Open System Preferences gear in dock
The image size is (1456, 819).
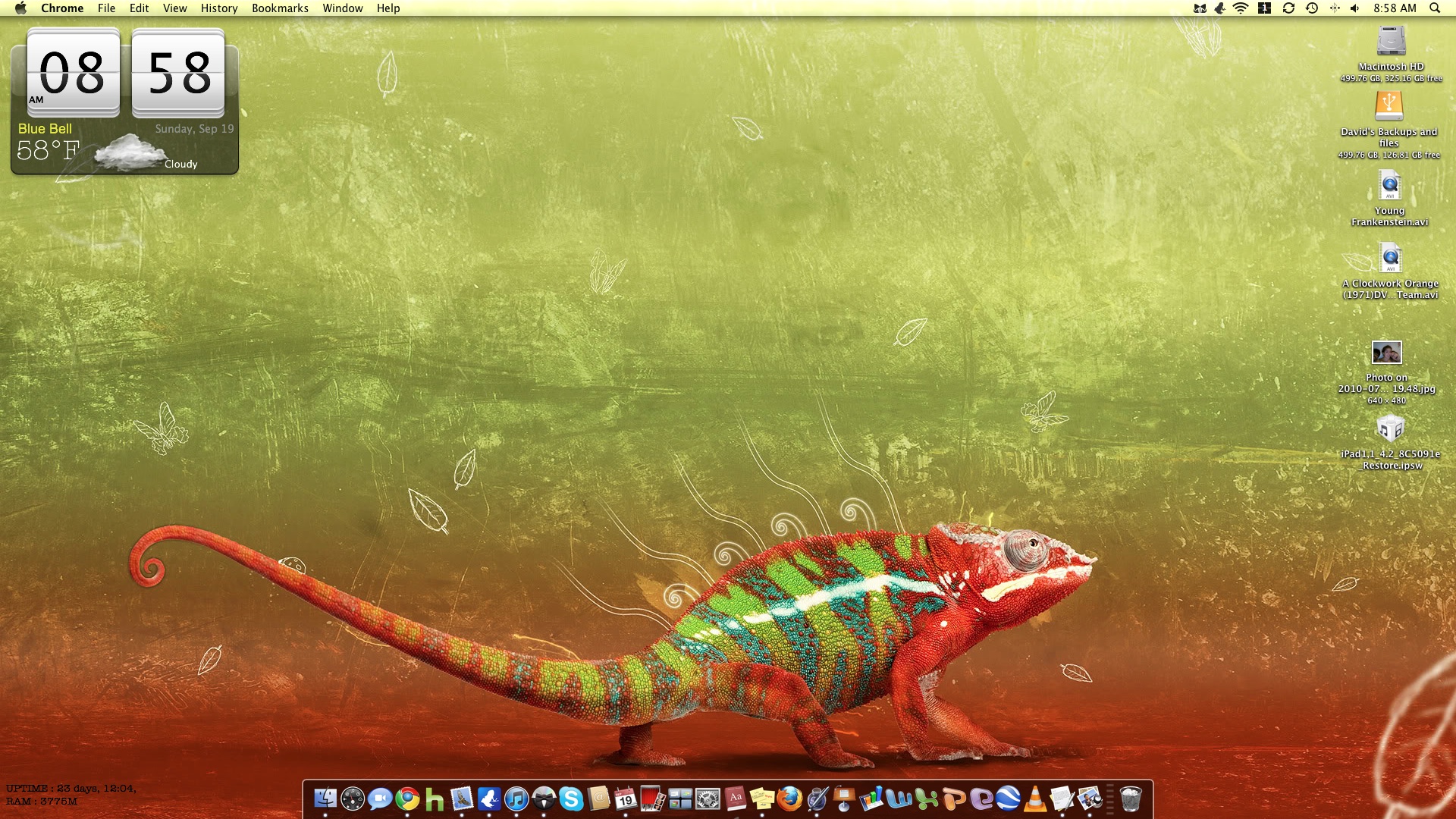tap(708, 799)
